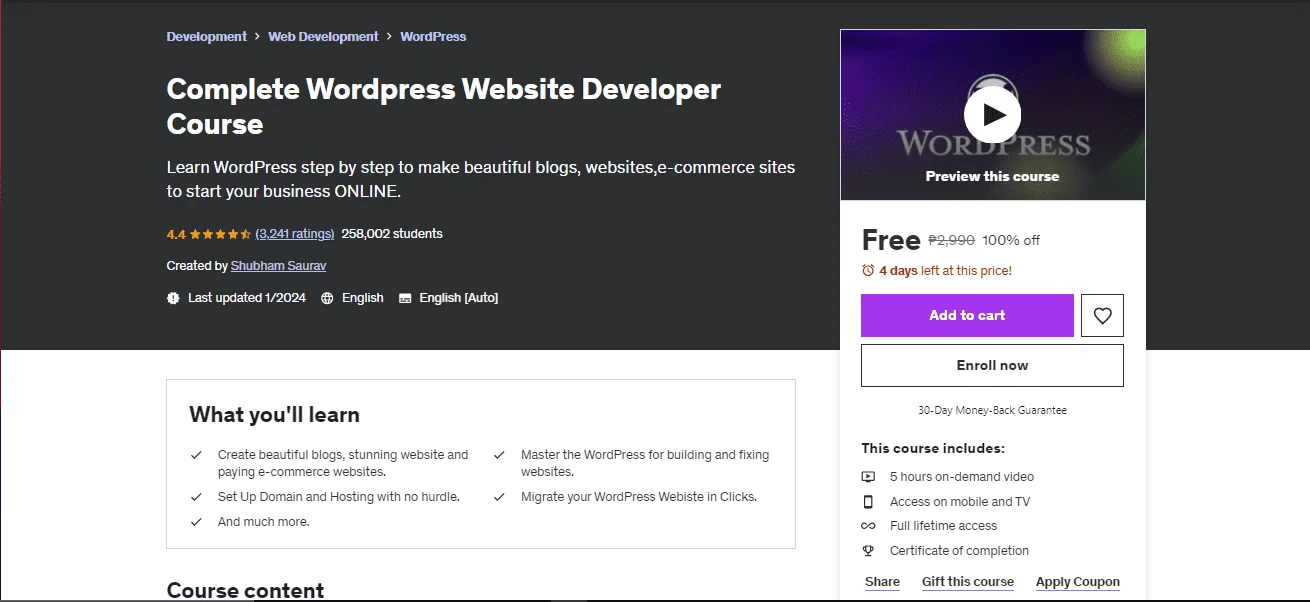Click the mobile access icon
This screenshot has height=602, width=1310.
click(868, 502)
